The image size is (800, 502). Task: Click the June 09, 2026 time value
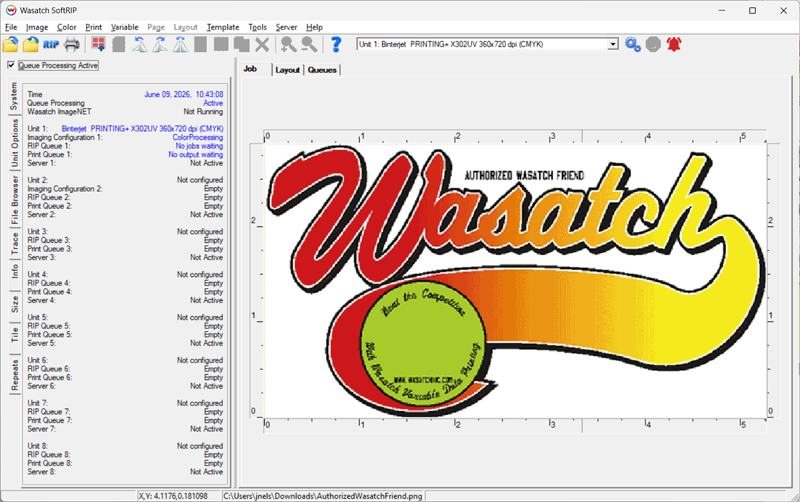pyautogui.click(x=184, y=94)
